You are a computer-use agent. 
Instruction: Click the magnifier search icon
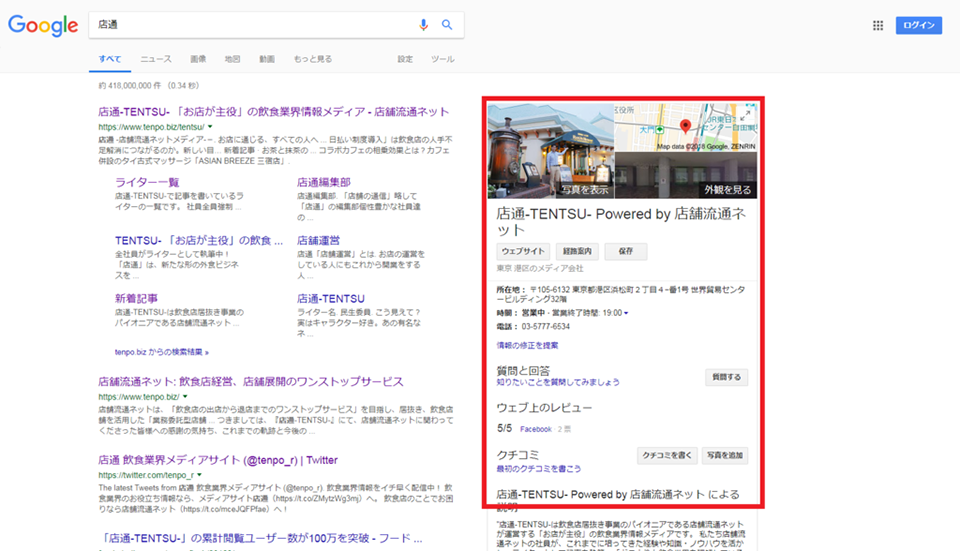(x=447, y=24)
